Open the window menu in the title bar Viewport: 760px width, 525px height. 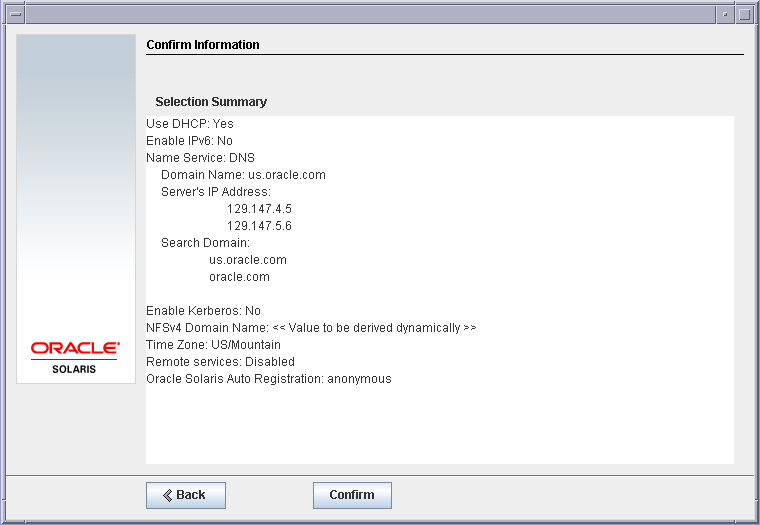(x=16, y=14)
